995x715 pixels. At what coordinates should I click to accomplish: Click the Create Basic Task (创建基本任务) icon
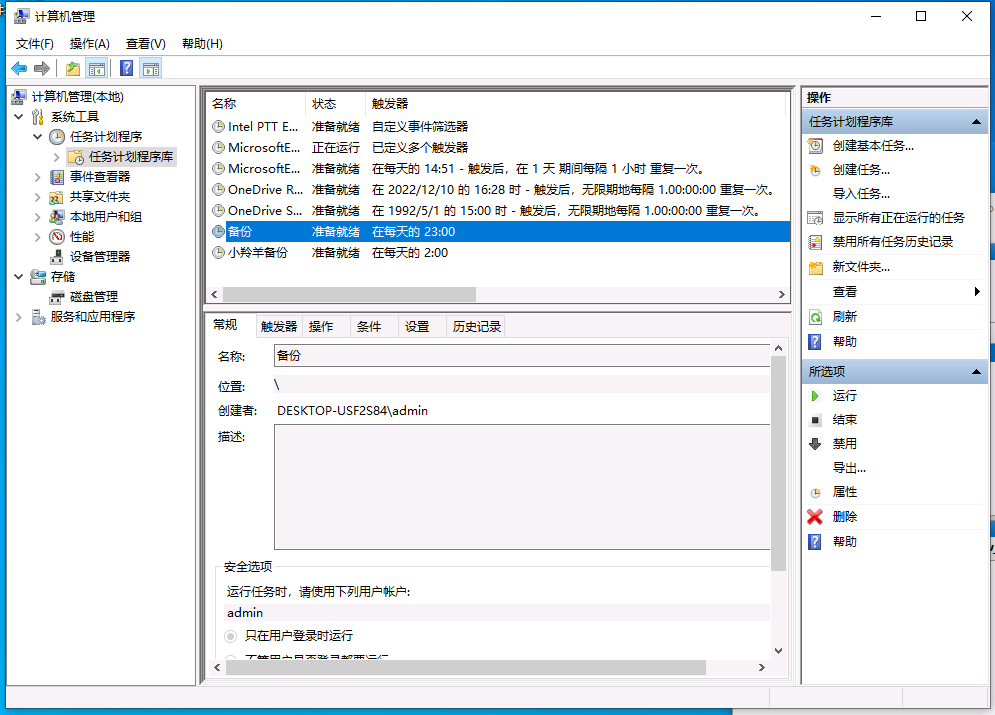click(815, 146)
